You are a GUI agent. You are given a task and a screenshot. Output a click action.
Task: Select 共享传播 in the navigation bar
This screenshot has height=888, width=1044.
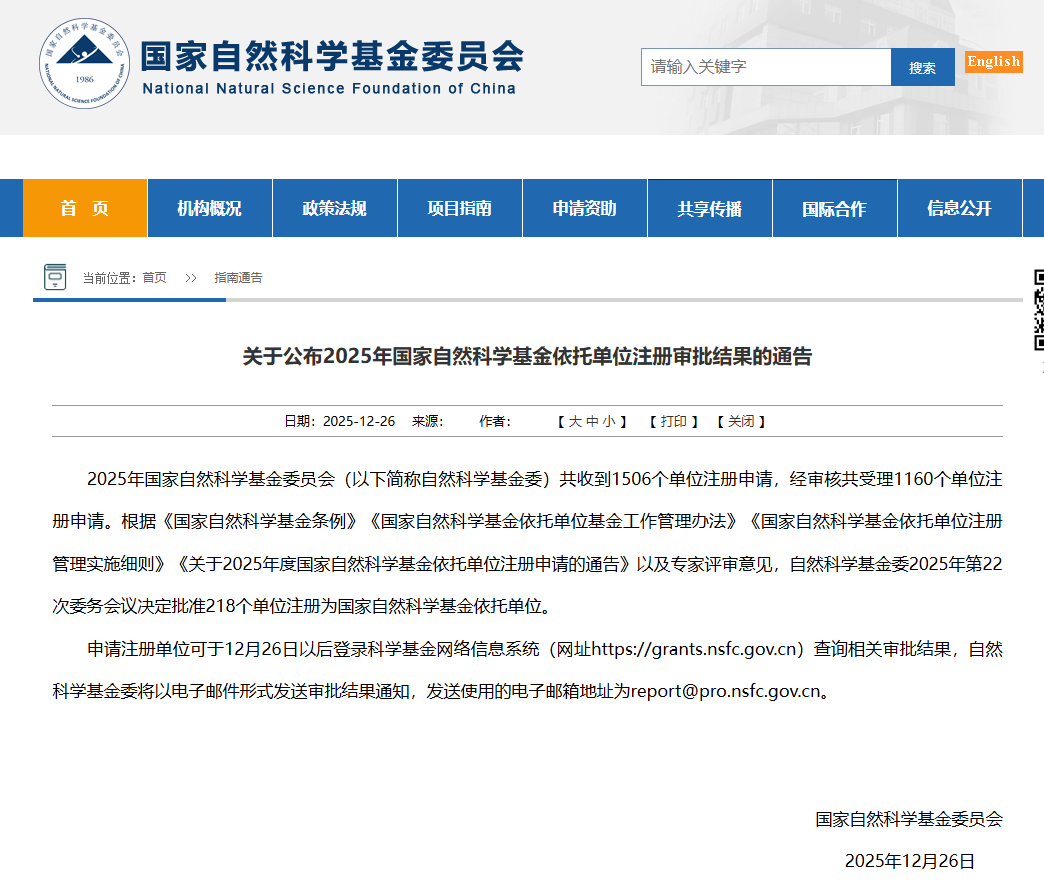(709, 208)
